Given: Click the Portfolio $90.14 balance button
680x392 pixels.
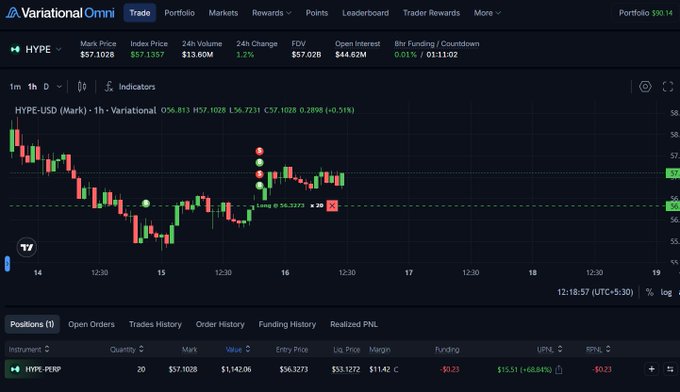Looking at the screenshot, I should click(645, 13).
